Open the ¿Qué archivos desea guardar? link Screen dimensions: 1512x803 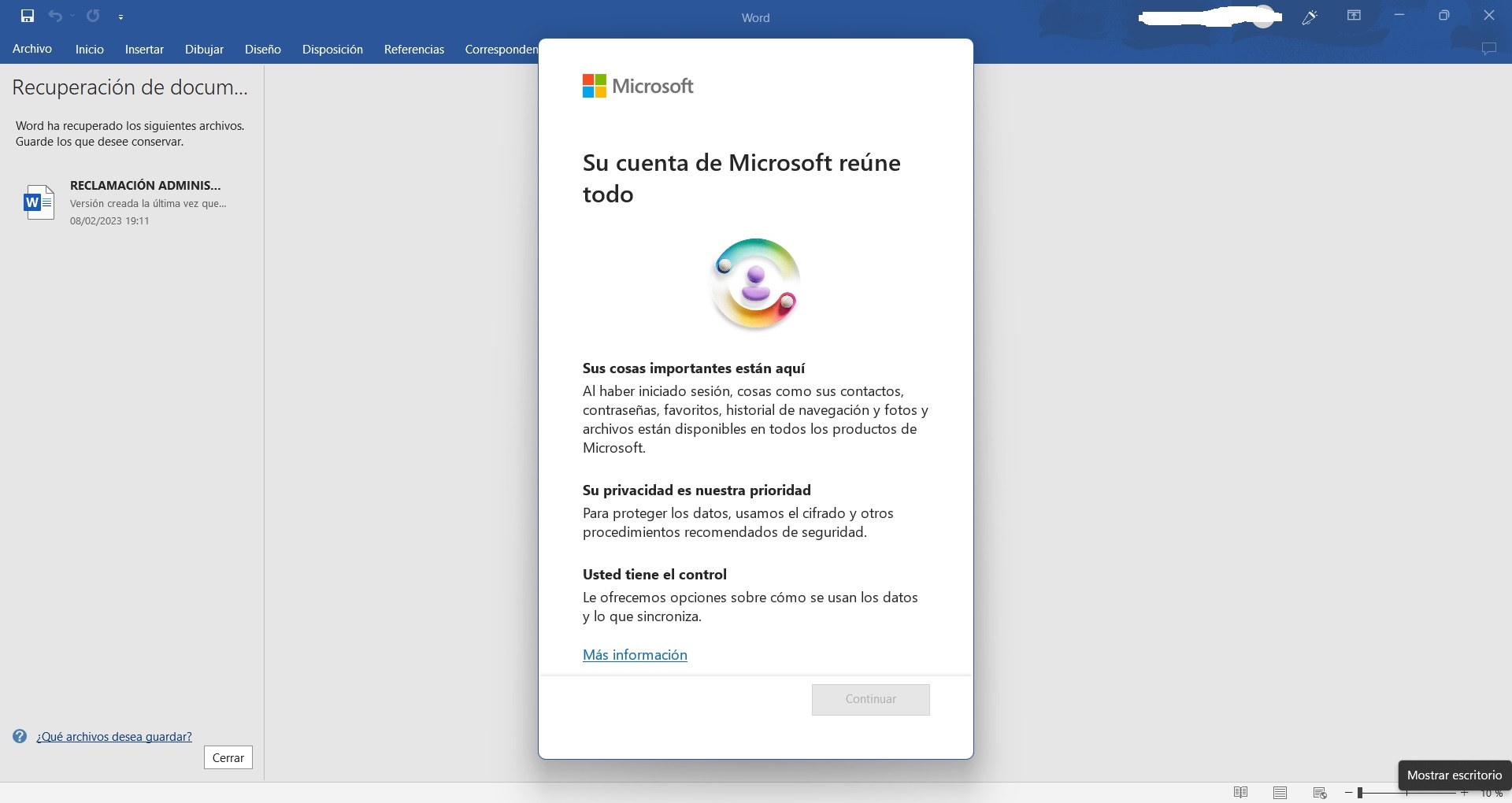pos(114,737)
